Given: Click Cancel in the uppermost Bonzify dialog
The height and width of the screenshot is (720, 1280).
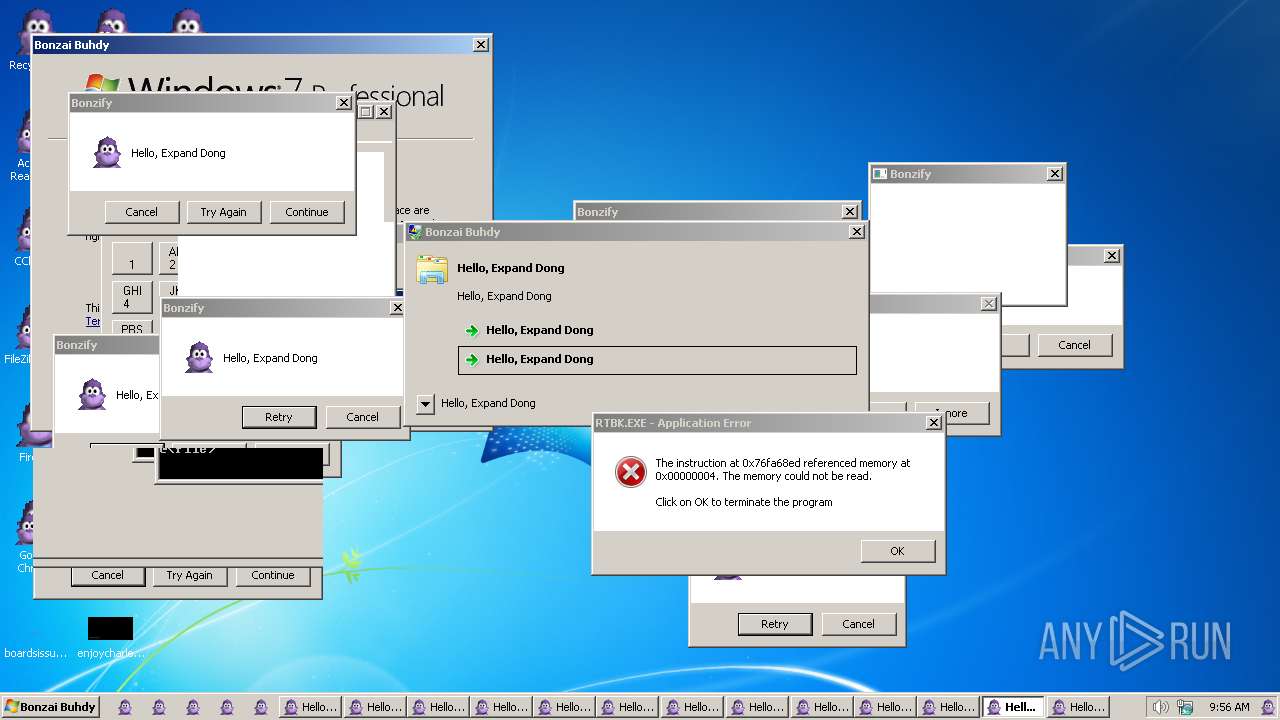Looking at the screenshot, I should point(141,212).
